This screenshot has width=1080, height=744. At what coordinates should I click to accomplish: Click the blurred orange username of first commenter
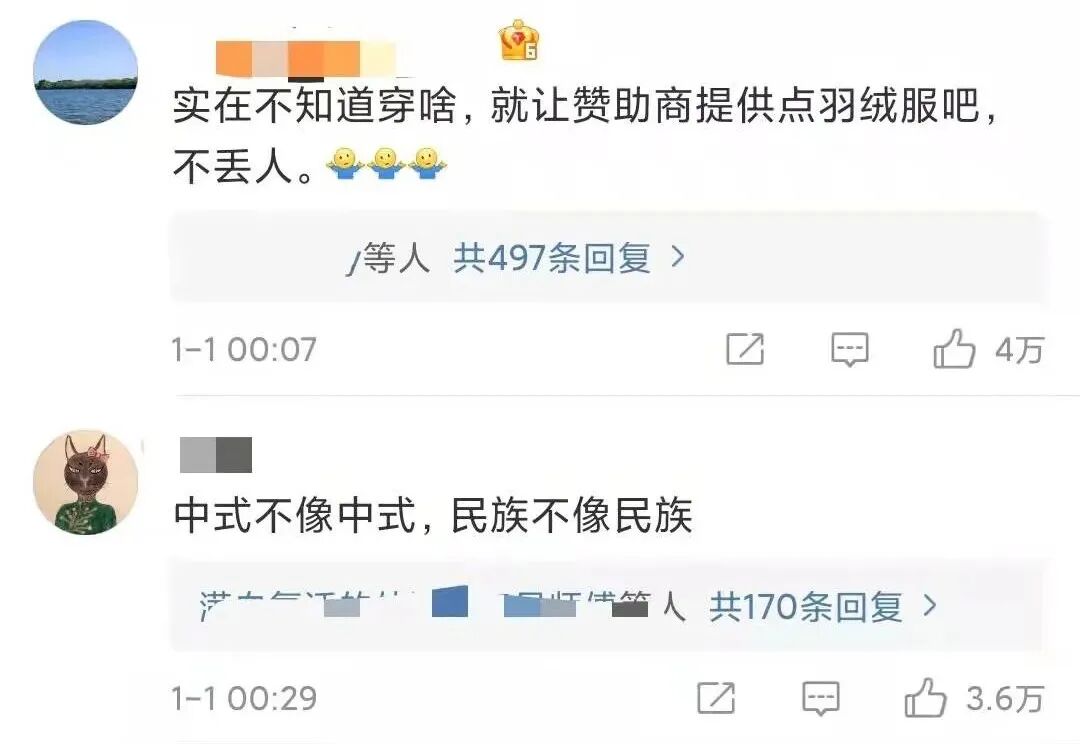point(306,59)
